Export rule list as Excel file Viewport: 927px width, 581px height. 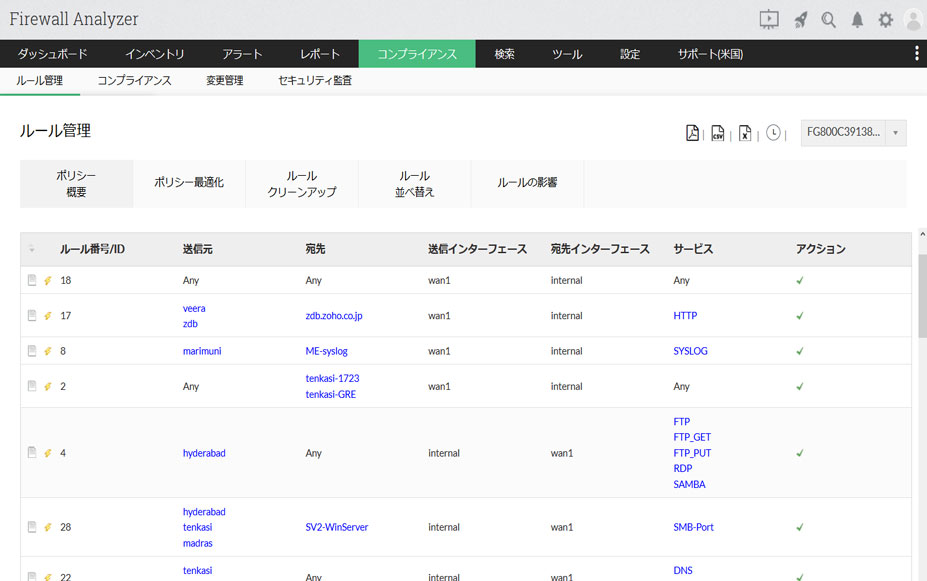tap(745, 133)
